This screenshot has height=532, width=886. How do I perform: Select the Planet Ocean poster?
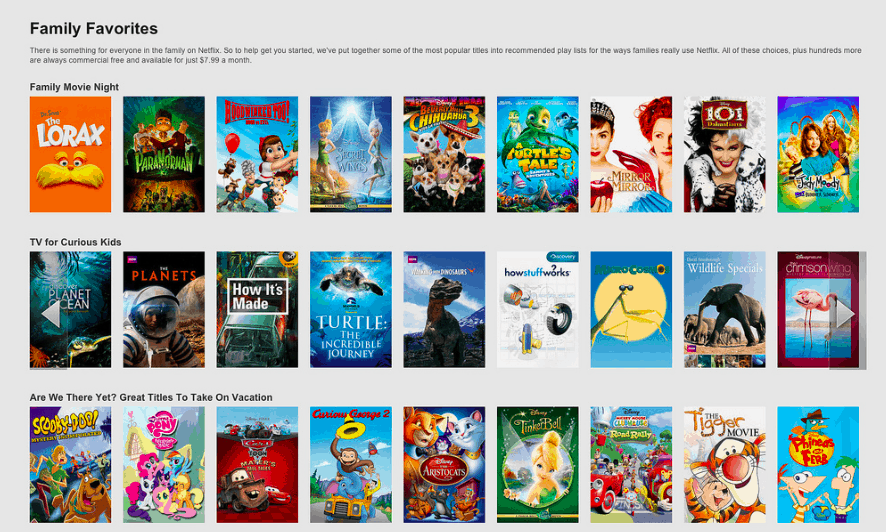click(71, 309)
